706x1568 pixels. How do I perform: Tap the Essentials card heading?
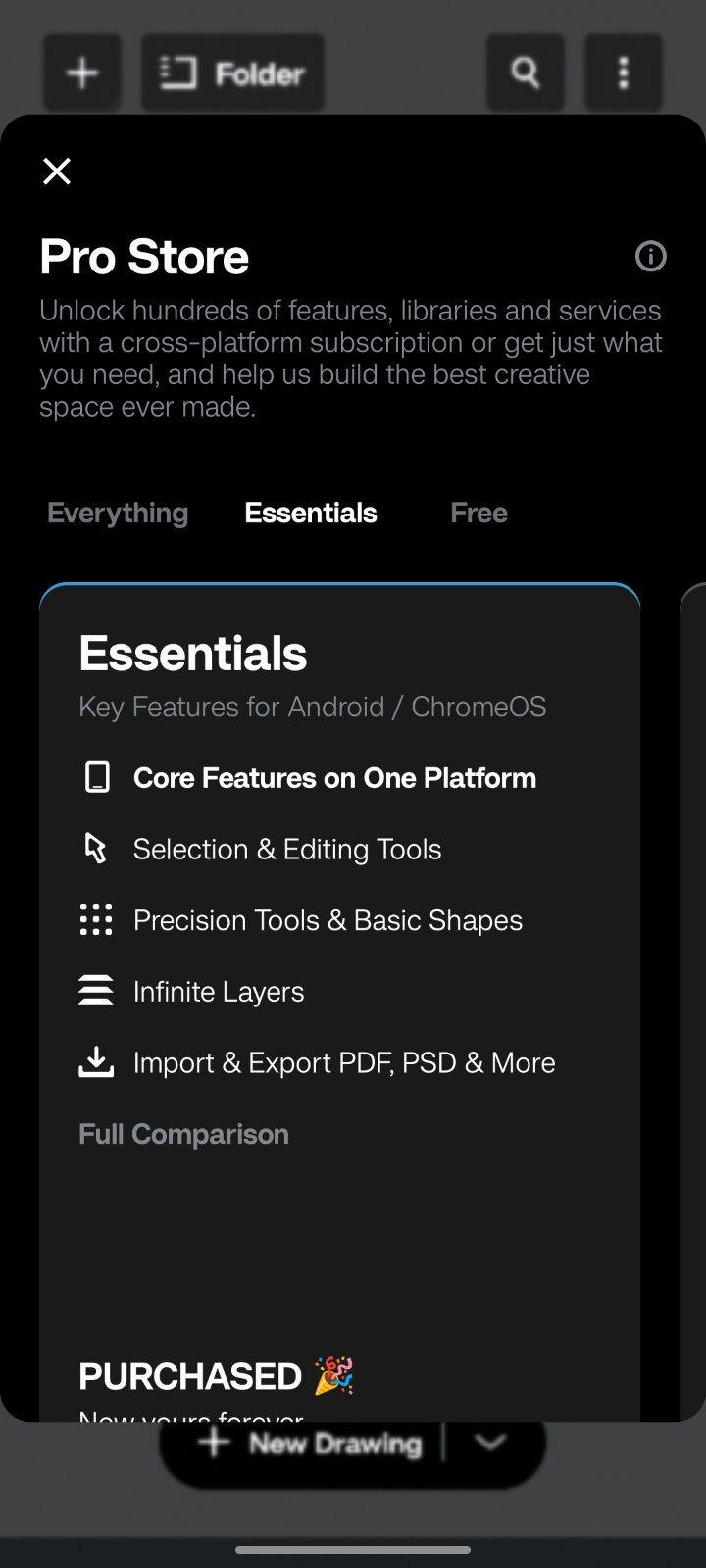tap(193, 654)
